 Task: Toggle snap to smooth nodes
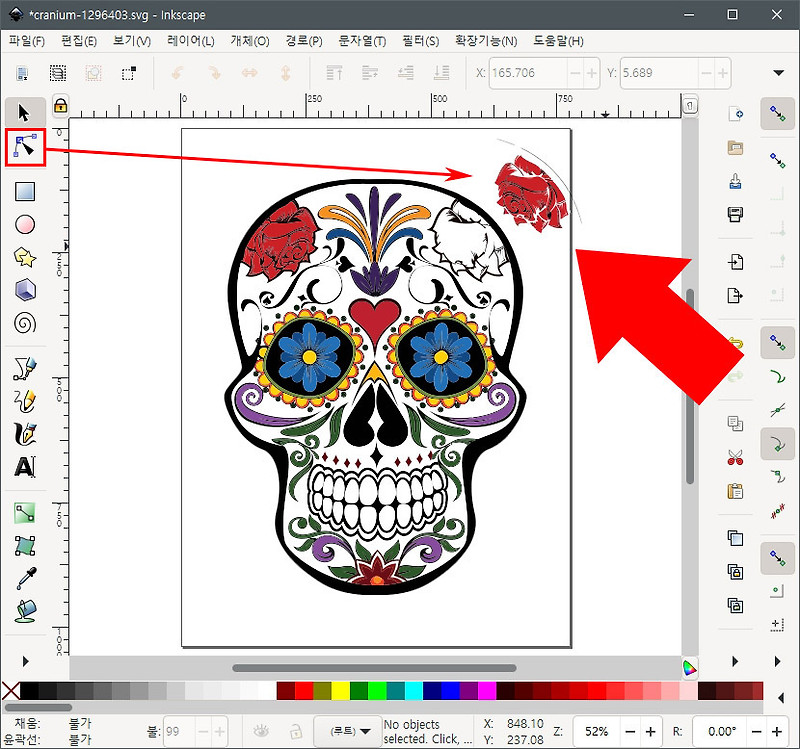[x=778, y=477]
